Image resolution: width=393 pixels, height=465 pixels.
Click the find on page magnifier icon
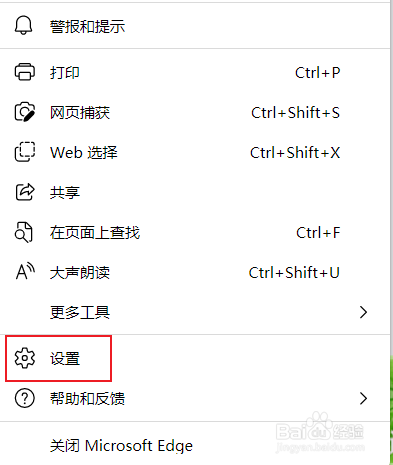click(24, 232)
